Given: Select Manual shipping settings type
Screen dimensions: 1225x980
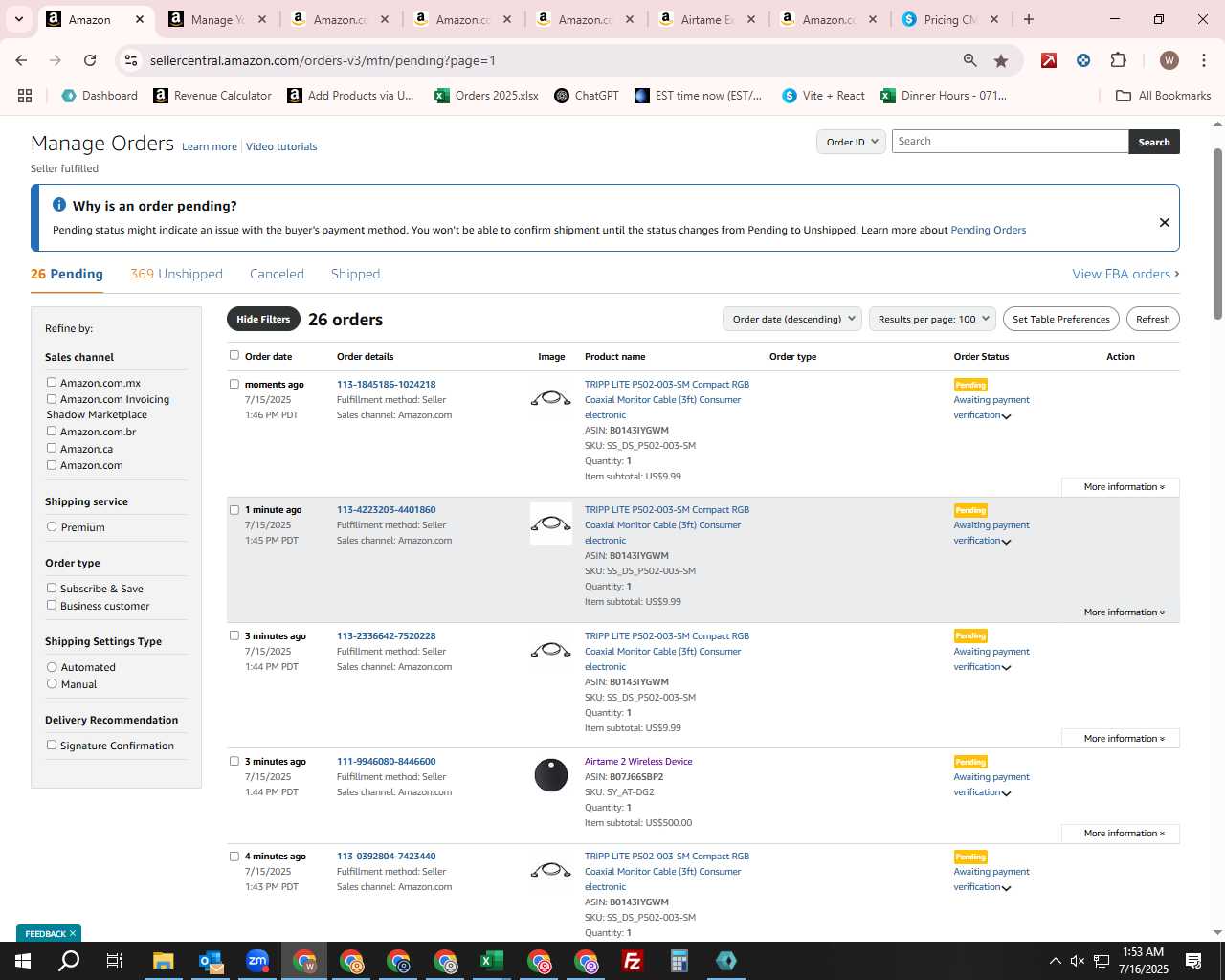Looking at the screenshot, I should (x=52, y=683).
